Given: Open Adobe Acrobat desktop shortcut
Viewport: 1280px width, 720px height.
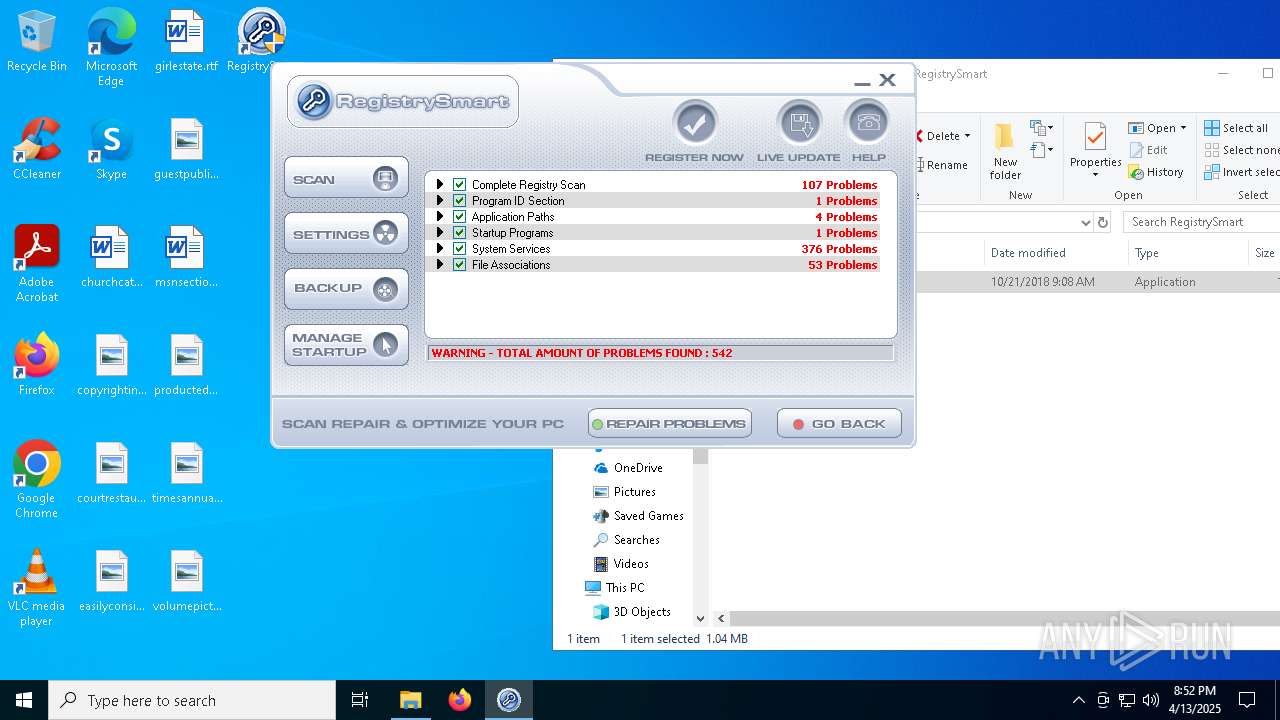Looking at the screenshot, I should pos(37,264).
